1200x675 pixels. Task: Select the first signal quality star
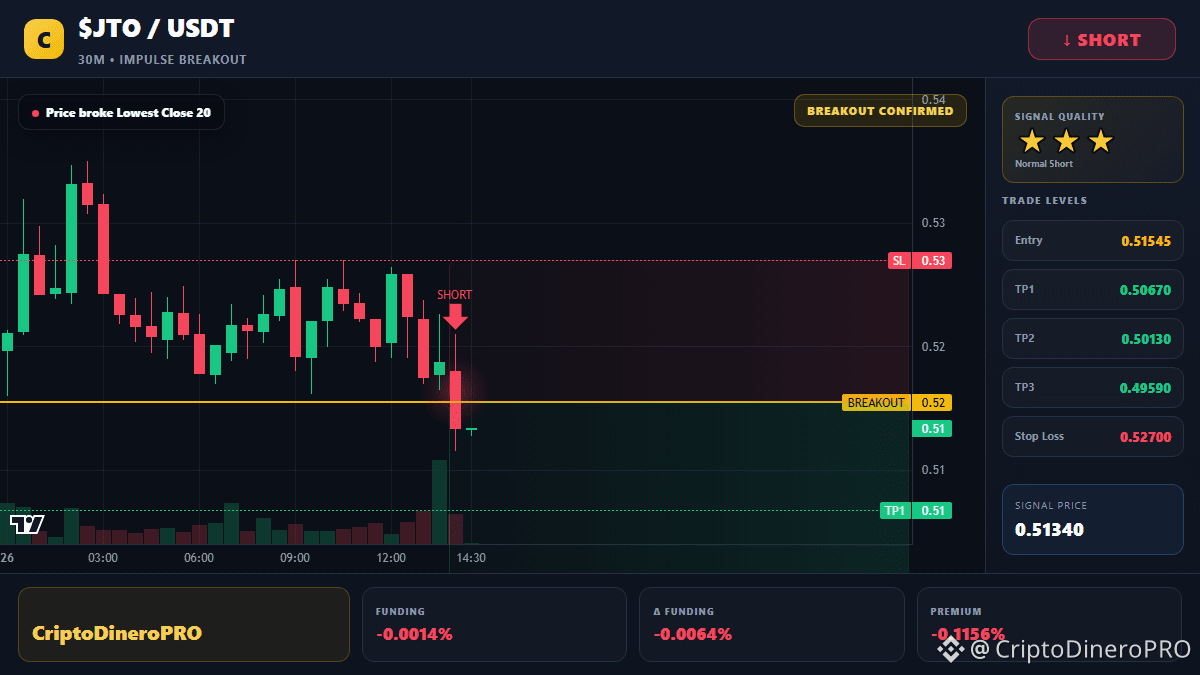[x=1032, y=141]
